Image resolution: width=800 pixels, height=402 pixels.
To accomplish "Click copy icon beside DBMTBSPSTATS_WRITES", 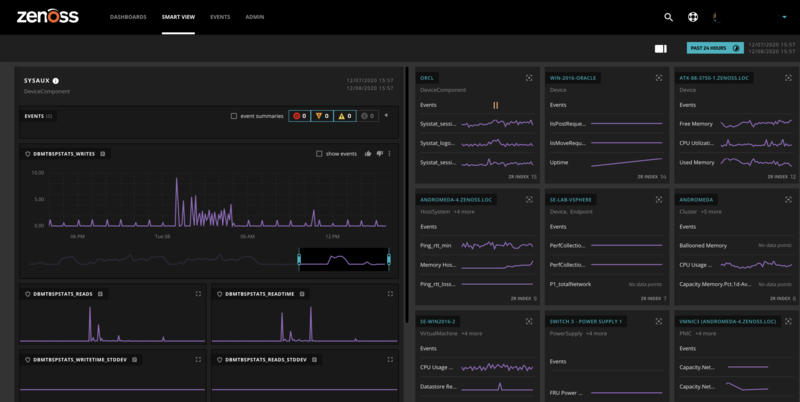I will click(x=103, y=154).
